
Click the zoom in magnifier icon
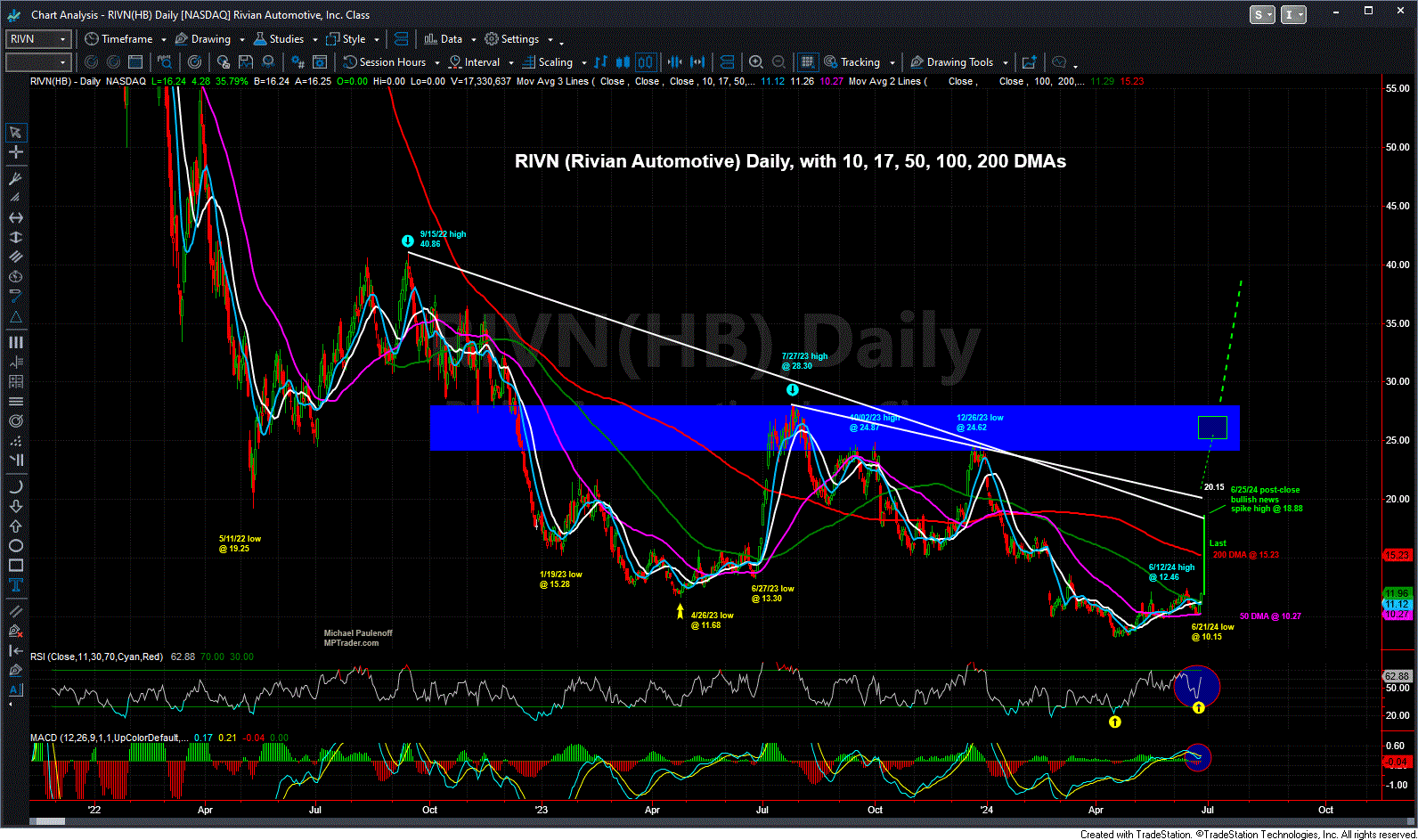756,62
